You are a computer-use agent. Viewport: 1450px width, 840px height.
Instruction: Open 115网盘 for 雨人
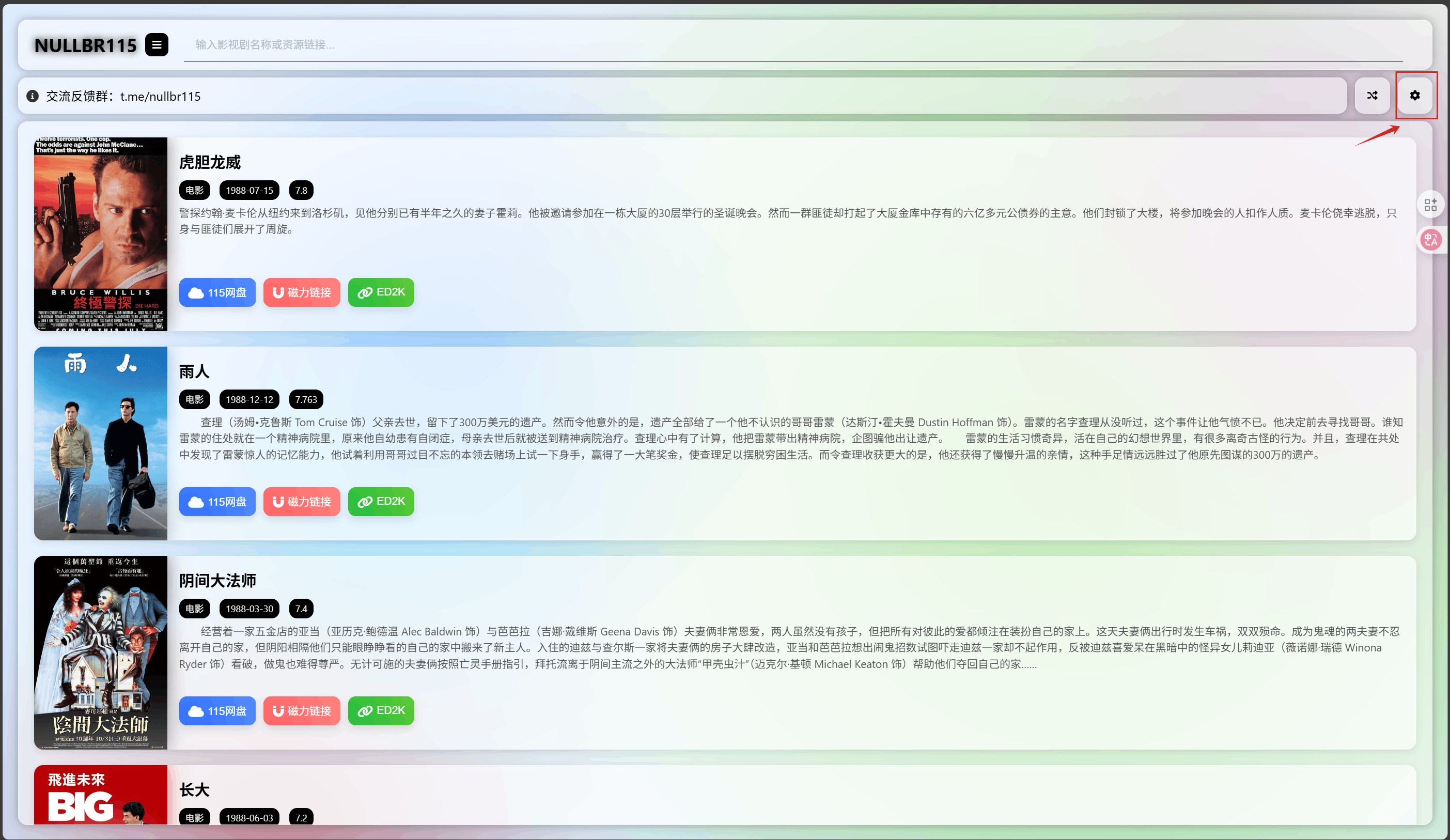tap(217, 502)
